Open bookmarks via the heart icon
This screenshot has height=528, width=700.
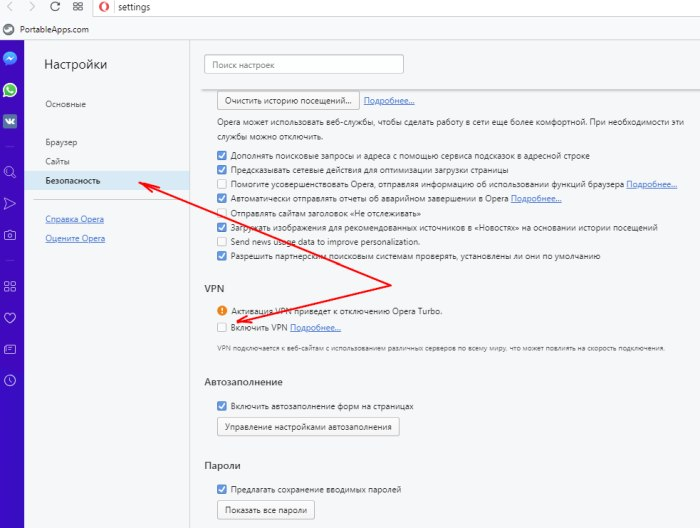10,318
